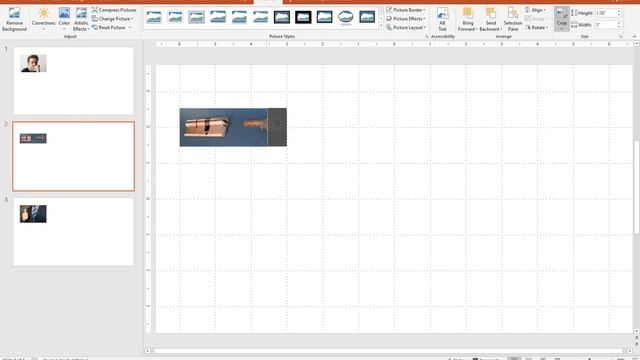The height and width of the screenshot is (360, 640).
Task: Apply the ninth thin black frame style
Action: click(324, 17)
